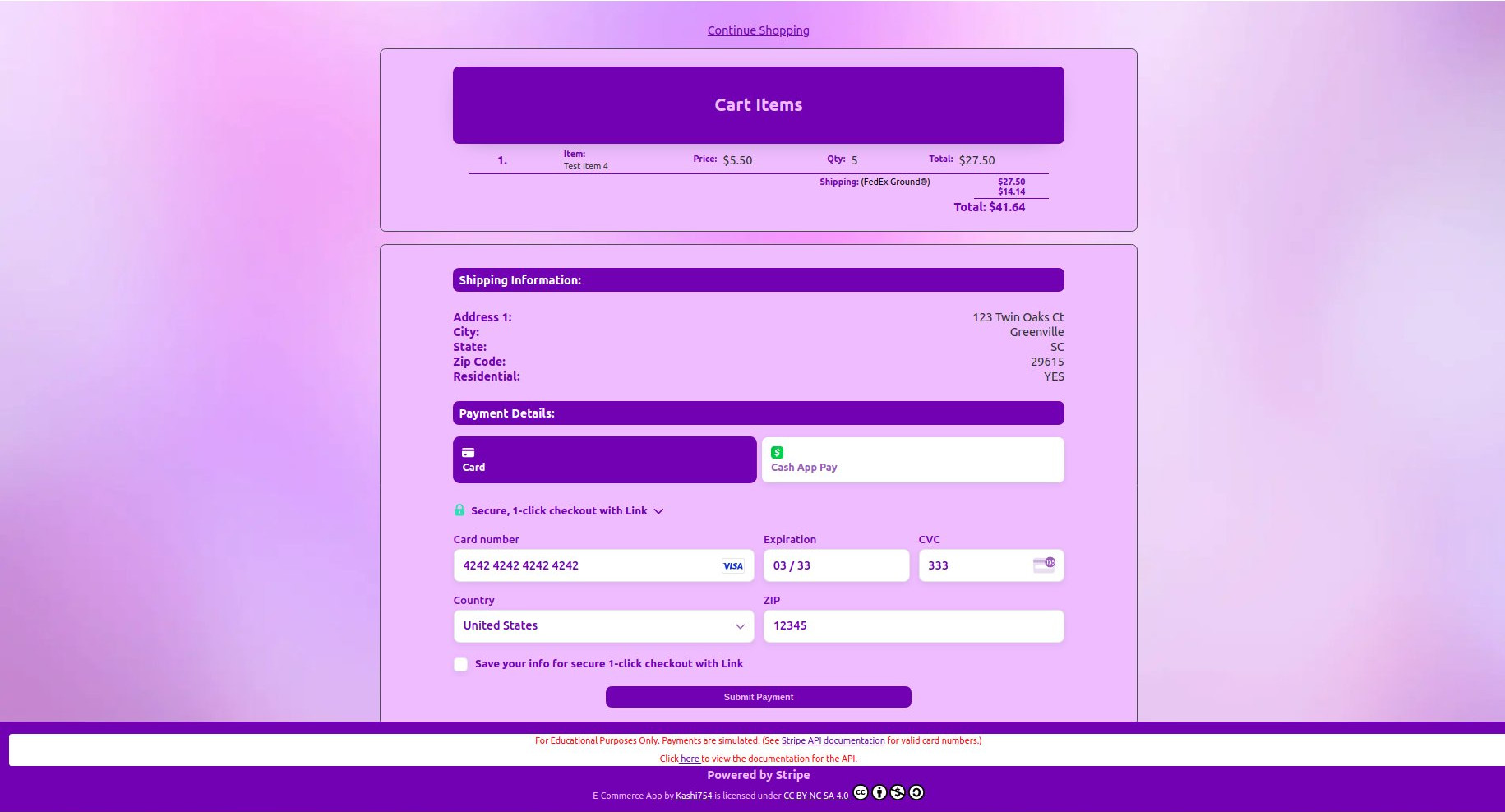Click the ShareAlike license icon
Viewport: 1505px width, 812px height.
click(916, 792)
